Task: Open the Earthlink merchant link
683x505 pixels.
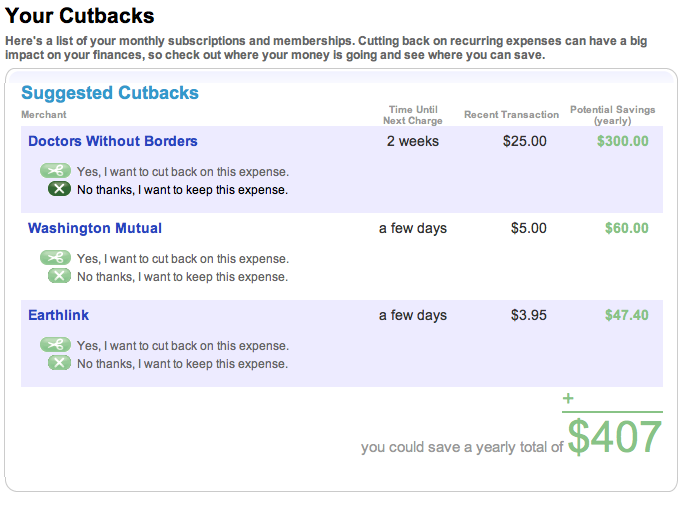Action: 59,315
